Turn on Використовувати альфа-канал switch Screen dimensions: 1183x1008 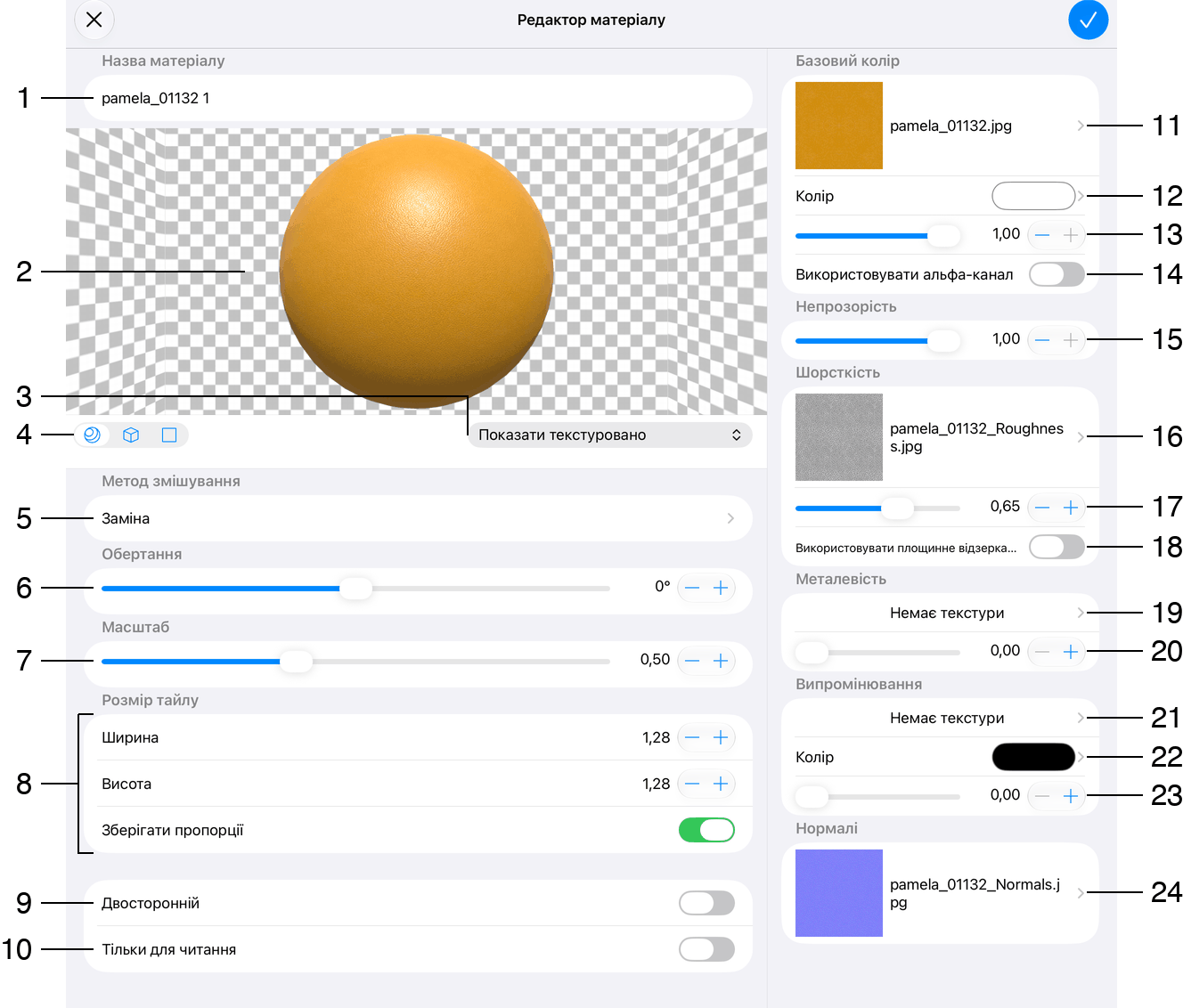1057,274
